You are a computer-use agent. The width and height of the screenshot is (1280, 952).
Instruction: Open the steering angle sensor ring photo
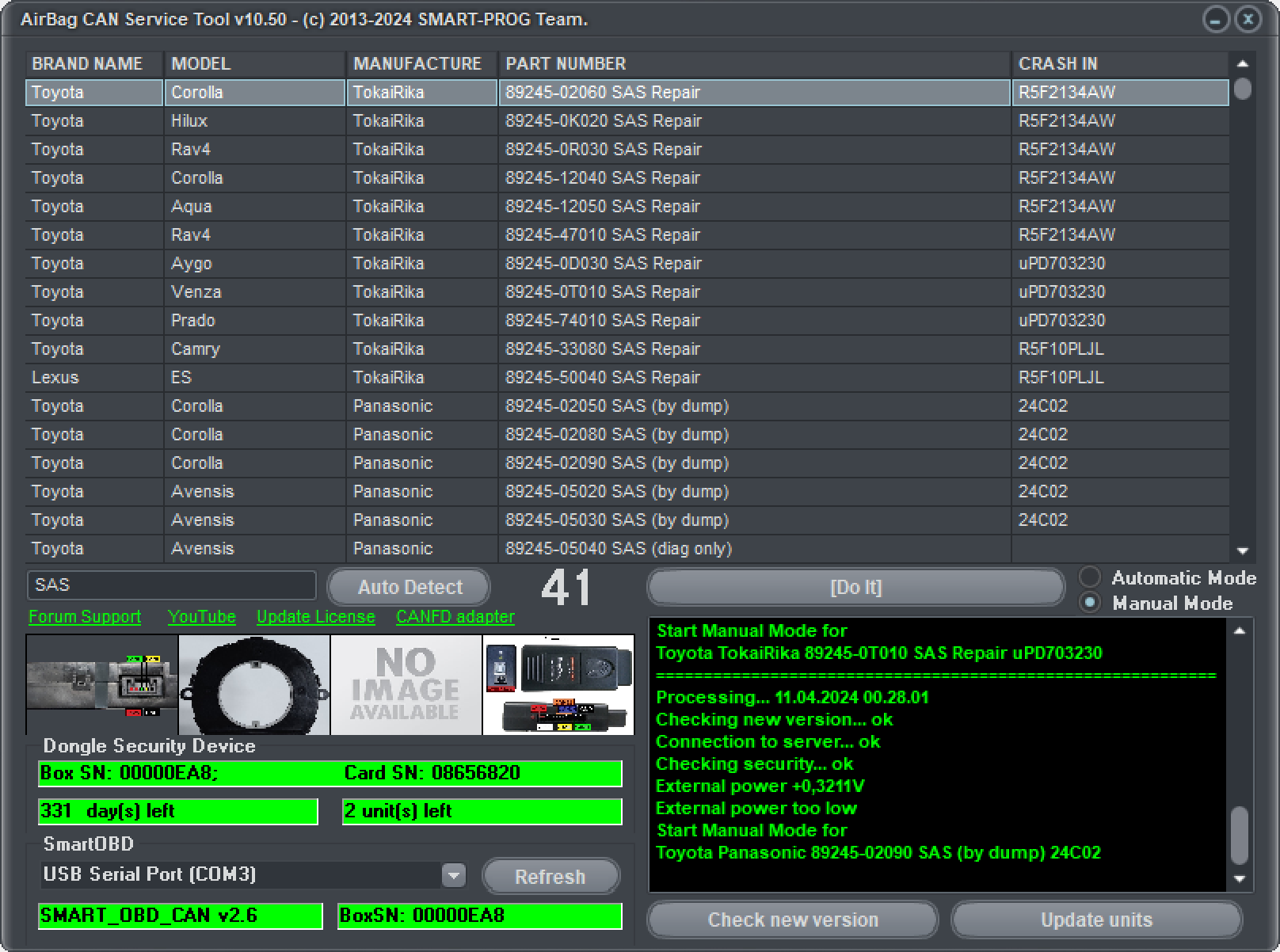254,684
